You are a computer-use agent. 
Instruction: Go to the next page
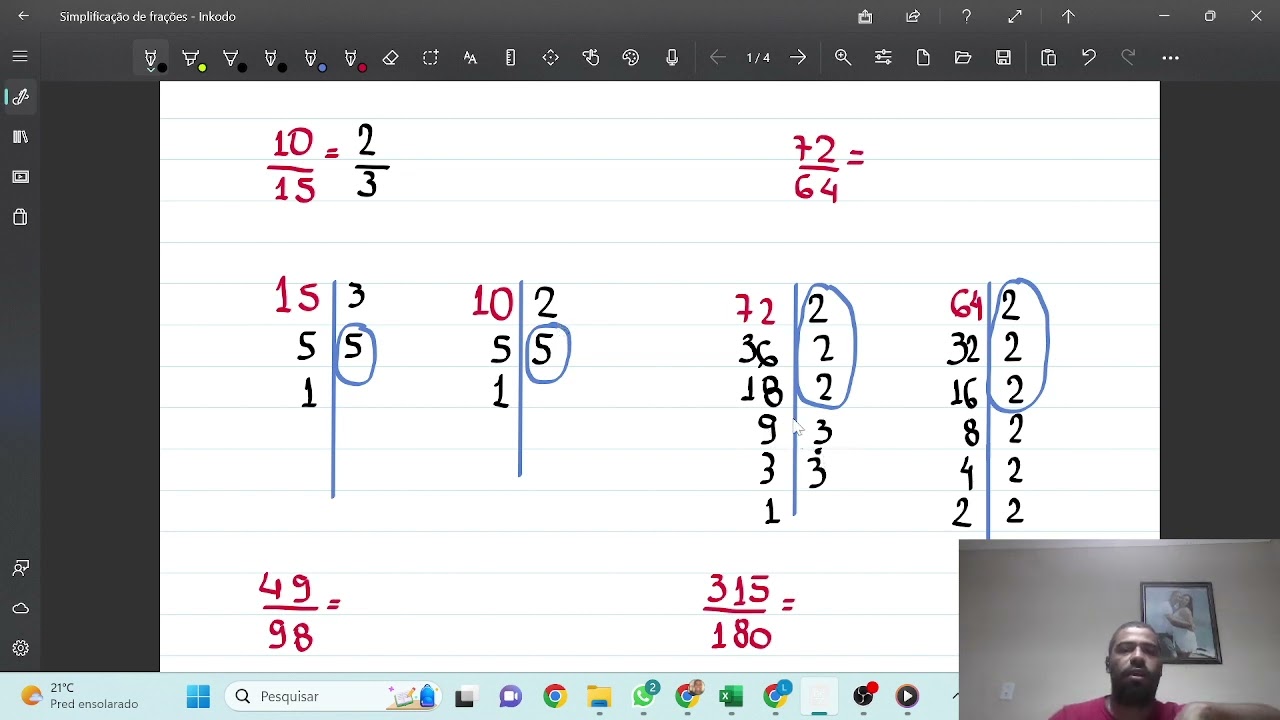point(798,58)
